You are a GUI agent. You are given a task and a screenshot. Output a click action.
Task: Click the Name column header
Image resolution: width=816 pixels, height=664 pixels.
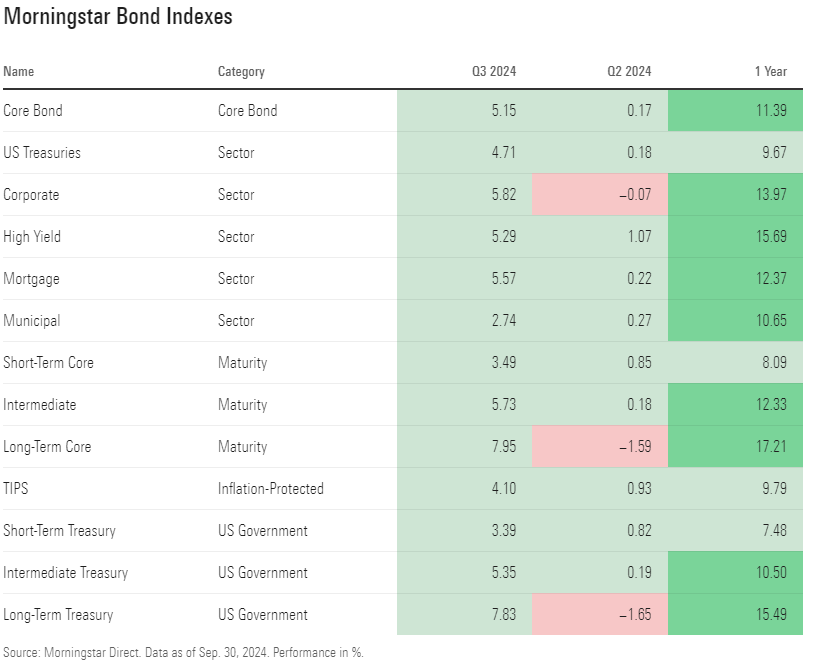pos(19,72)
